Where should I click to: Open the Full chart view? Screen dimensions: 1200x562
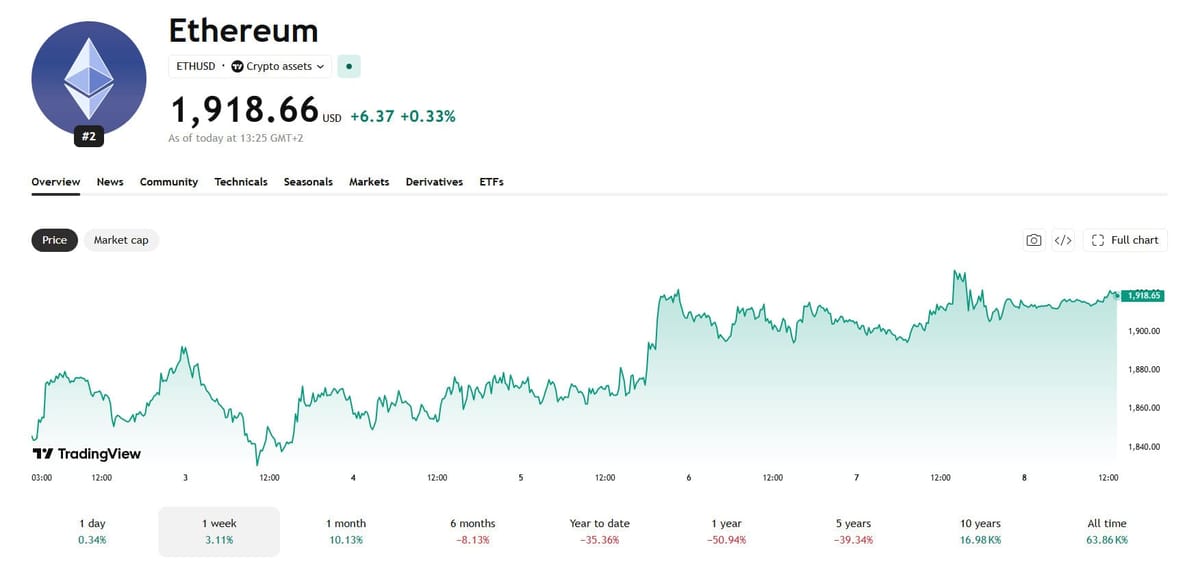tap(1125, 240)
